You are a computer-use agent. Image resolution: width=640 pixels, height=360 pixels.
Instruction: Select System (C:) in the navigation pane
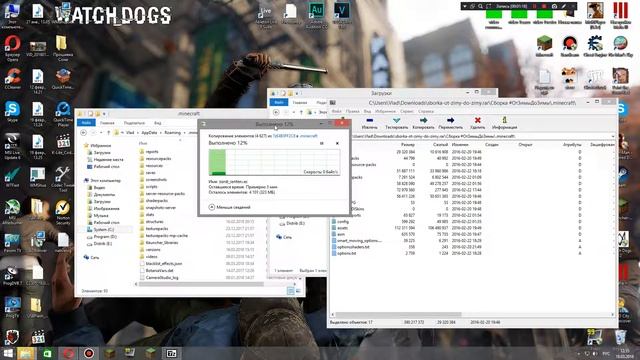click(x=103, y=229)
